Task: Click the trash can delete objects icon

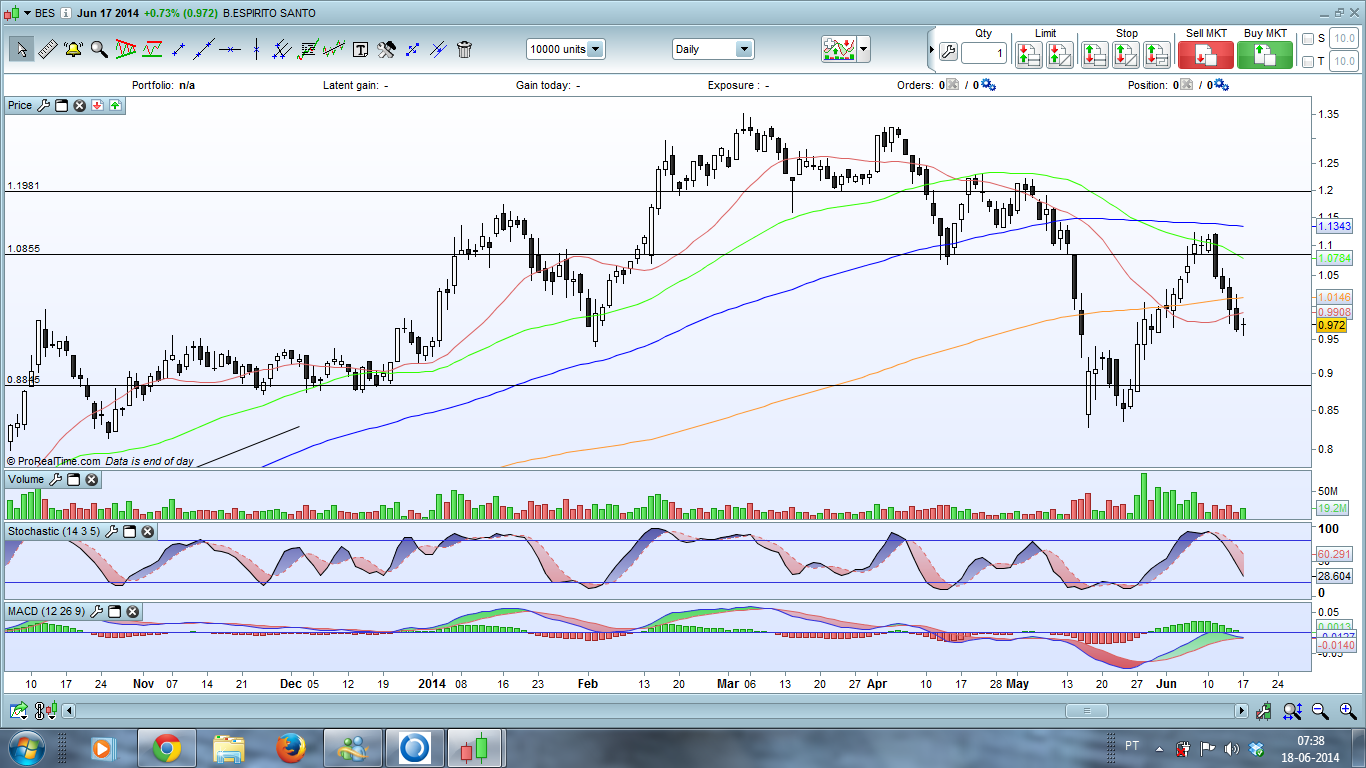Action: coord(464,49)
